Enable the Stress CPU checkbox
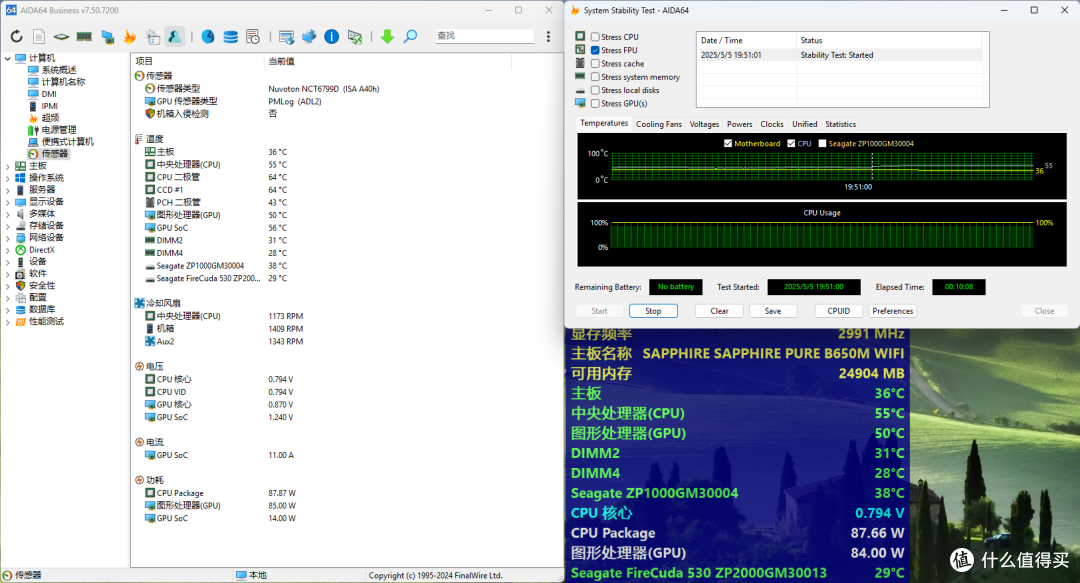 pyautogui.click(x=595, y=37)
